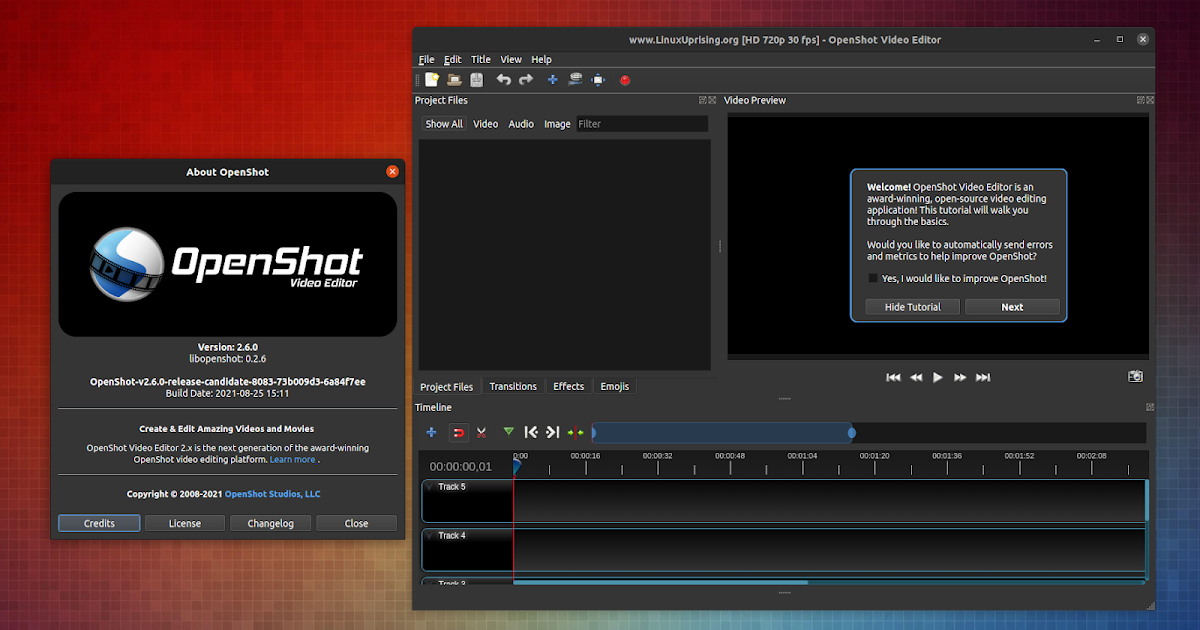The width and height of the screenshot is (1200, 630).
Task: Redo the last action
Action: point(526,80)
